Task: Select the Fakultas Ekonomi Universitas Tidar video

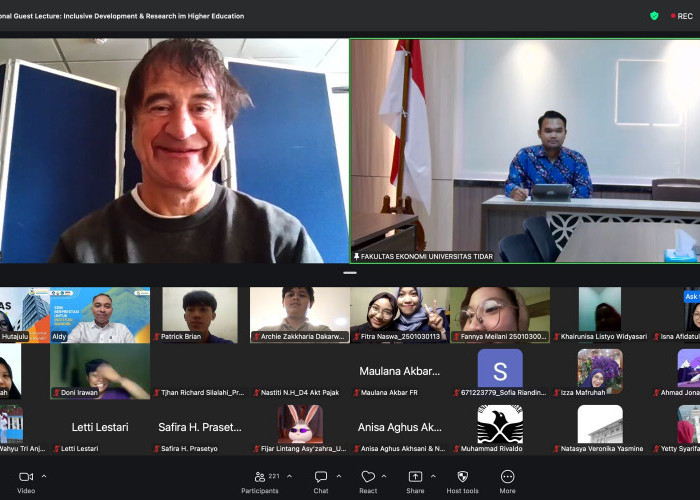Action: click(525, 151)
